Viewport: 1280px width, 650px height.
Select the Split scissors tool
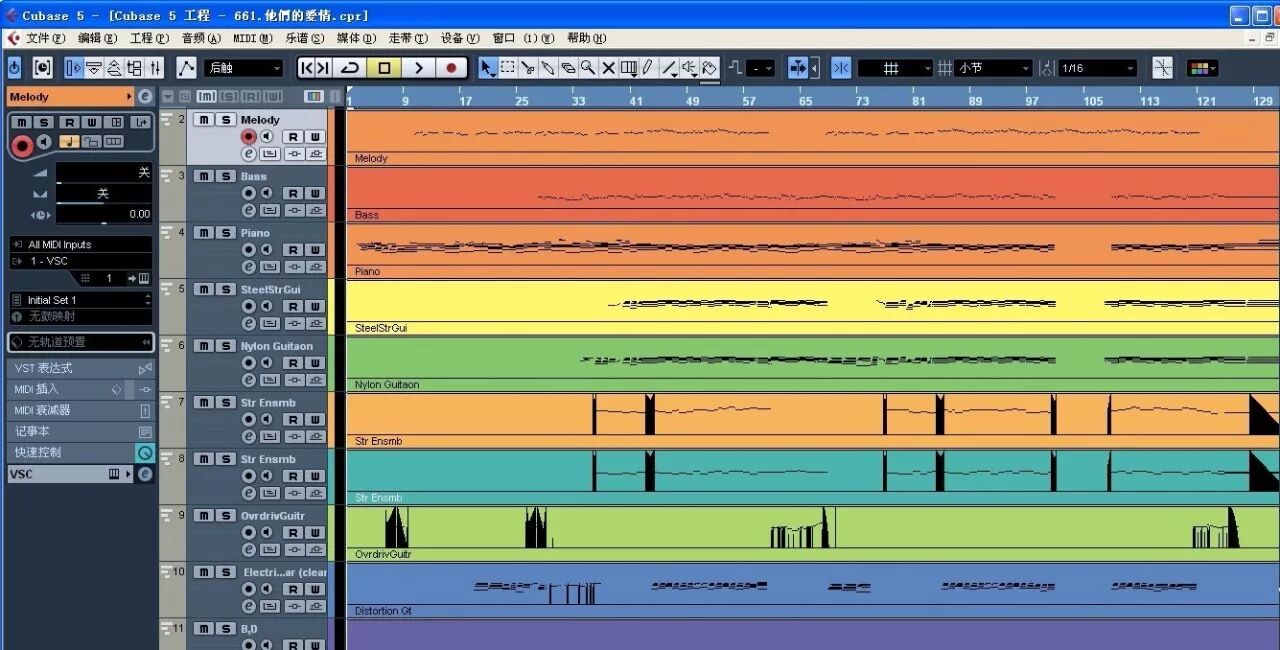click(x=528, y=68)
